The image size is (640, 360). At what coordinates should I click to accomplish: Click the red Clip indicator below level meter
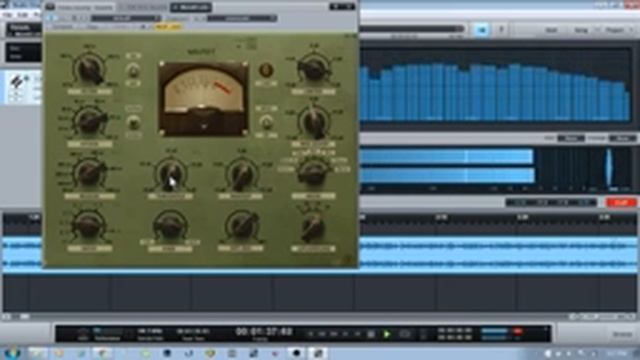coord(621,202)
